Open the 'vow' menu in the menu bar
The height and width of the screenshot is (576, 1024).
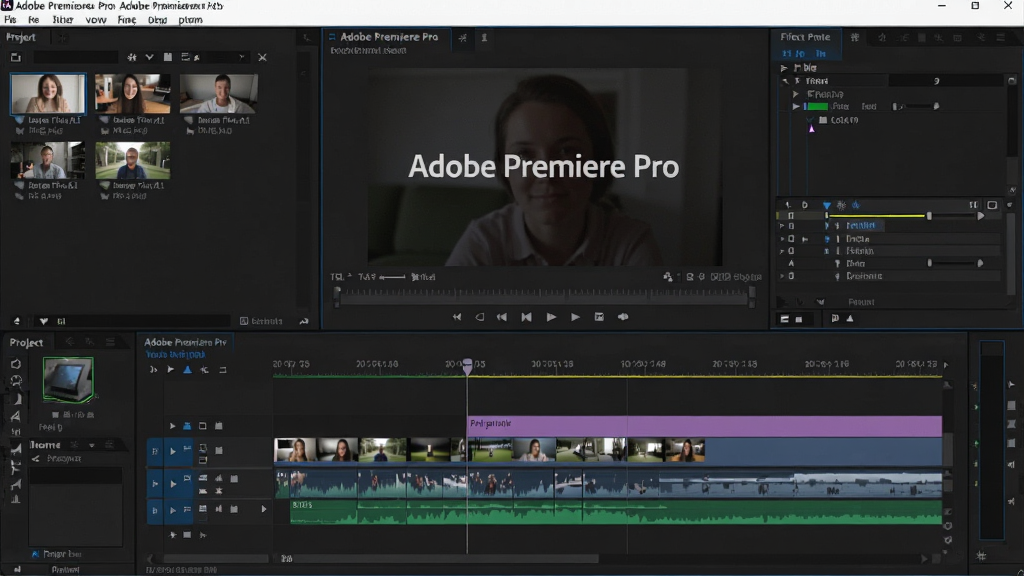(x=96, y=20)
